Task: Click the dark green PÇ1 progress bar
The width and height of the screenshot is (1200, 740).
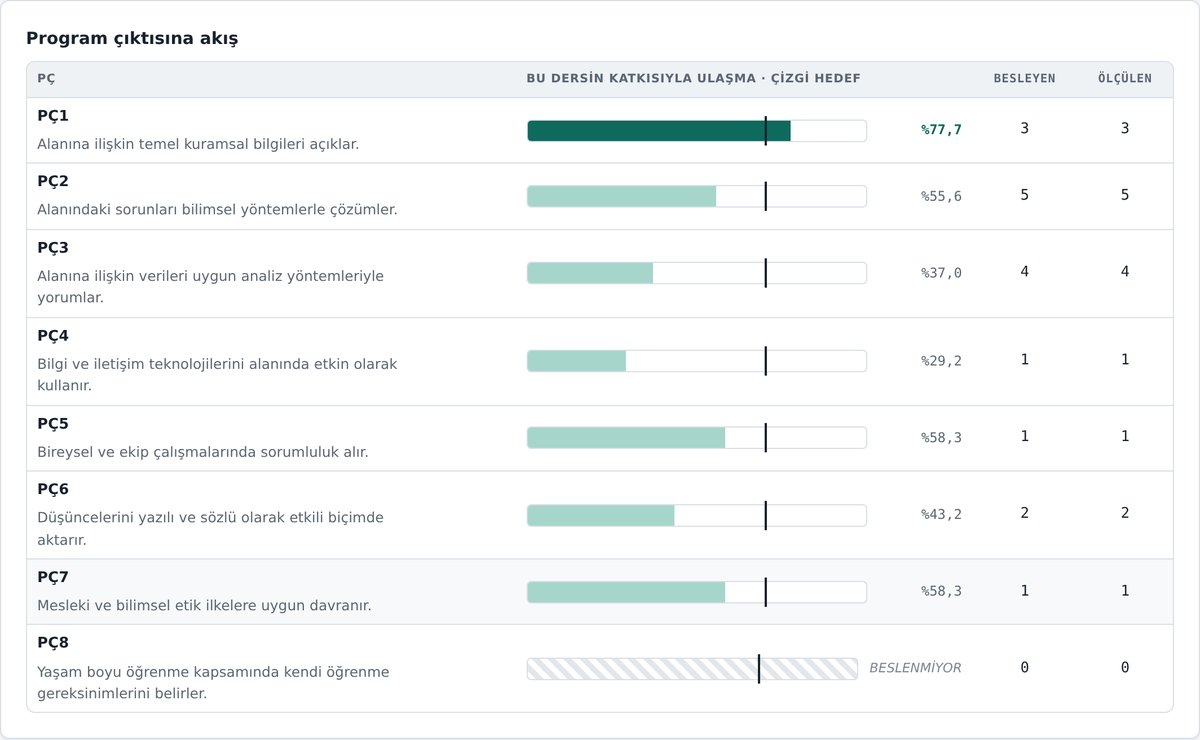Action: pyautogui.click(x=697, y=131)
